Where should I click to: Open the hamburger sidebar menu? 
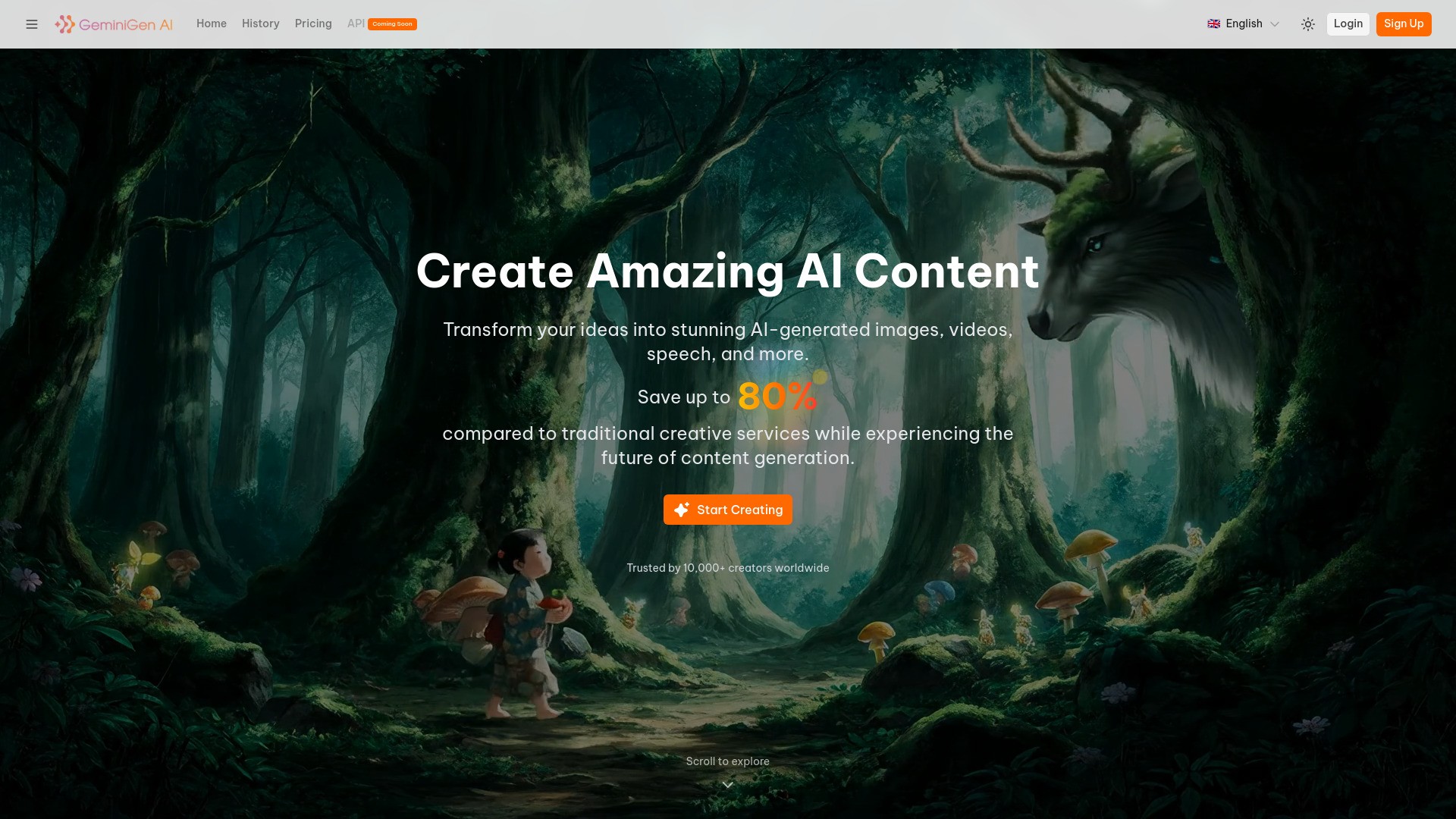pyautogui.click(x=32, y=24)
